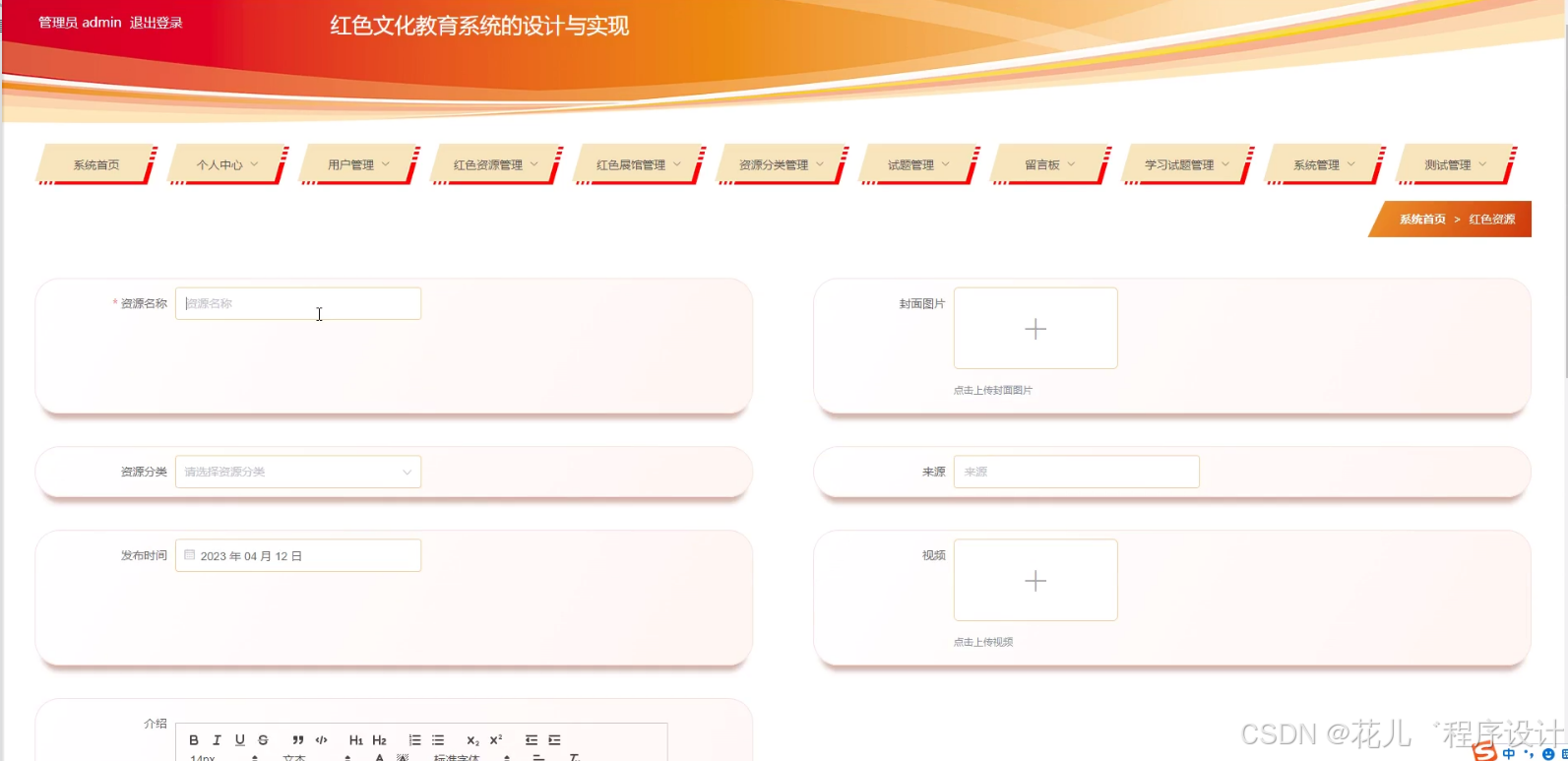Image resolution: width=1568 pixels, height=761 pixels.
Task: Insert an ordered numbered list
Action: click(414, 740)
